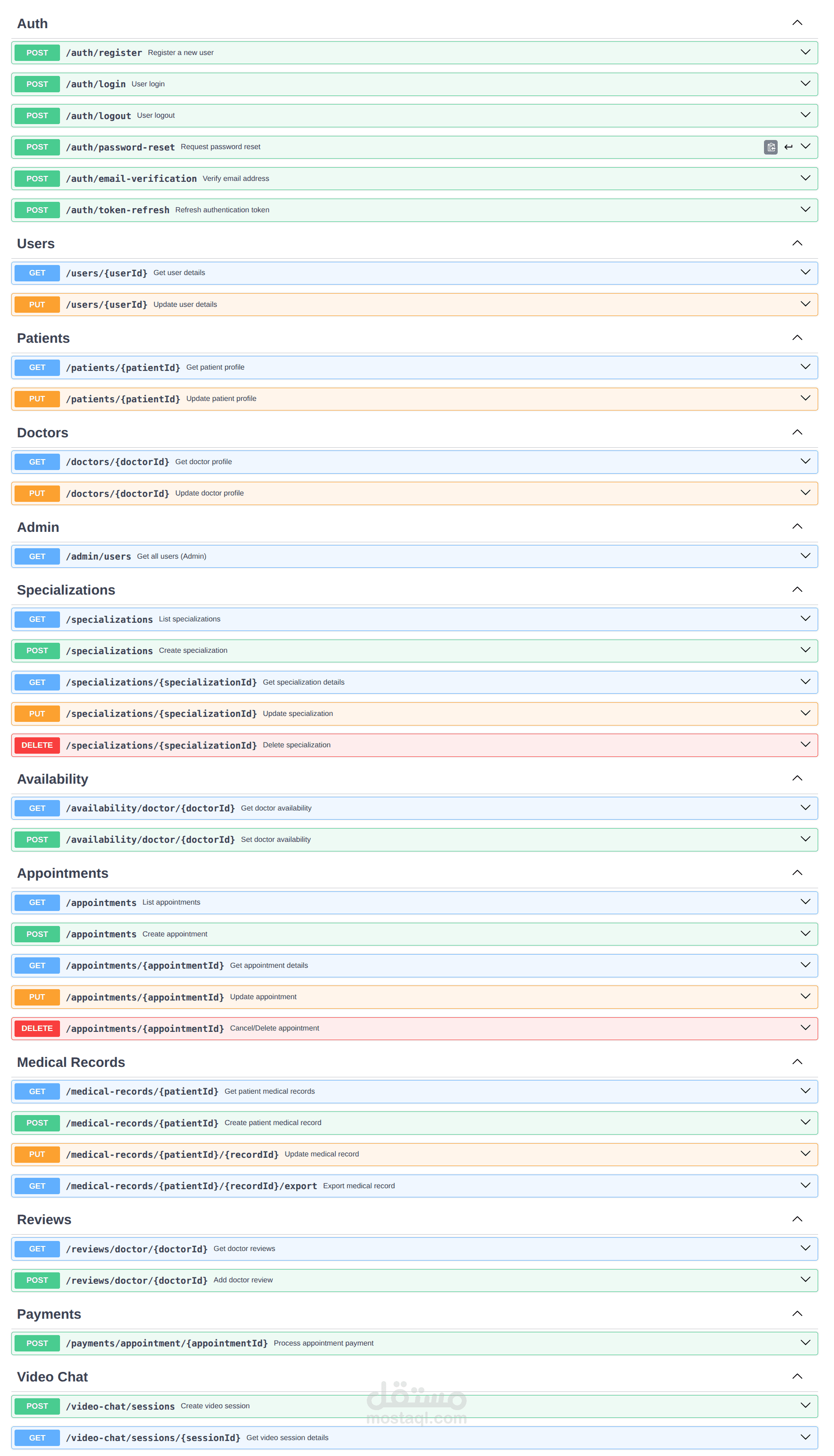Click the POST badge for Add doctor review
The image size is (834, 1456).
(37, 1280)
